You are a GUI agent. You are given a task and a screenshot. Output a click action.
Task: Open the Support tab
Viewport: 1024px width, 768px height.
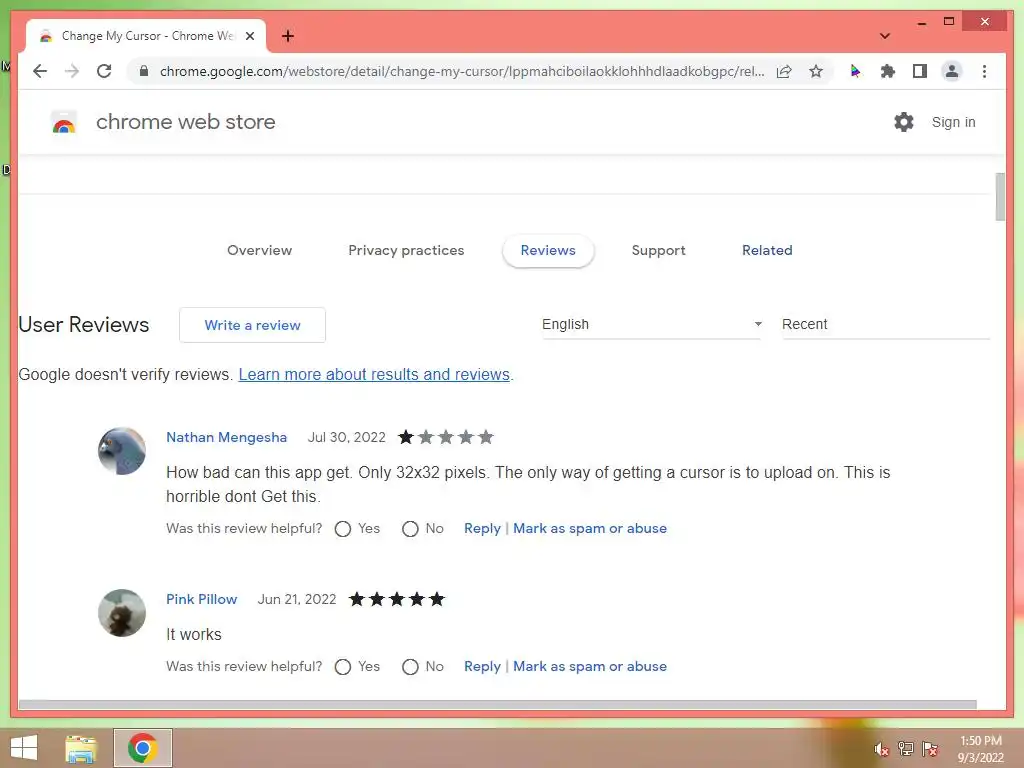pos(658,250)
